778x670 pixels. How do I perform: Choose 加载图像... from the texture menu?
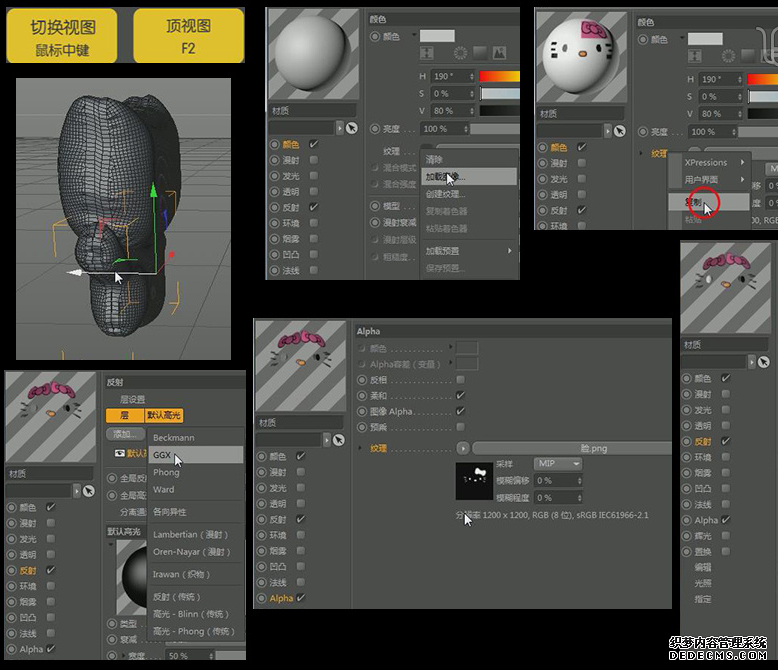pos(468,177)
